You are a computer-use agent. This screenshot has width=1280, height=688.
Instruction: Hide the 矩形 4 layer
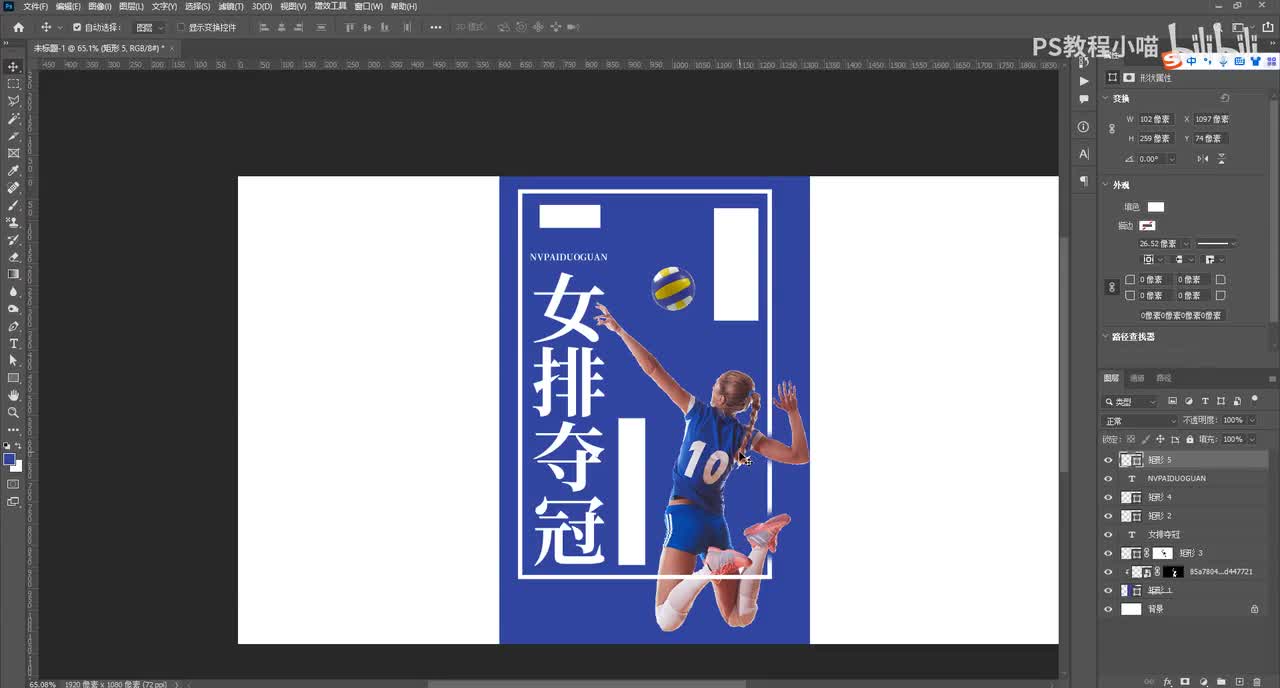[x=1108, y=497]
